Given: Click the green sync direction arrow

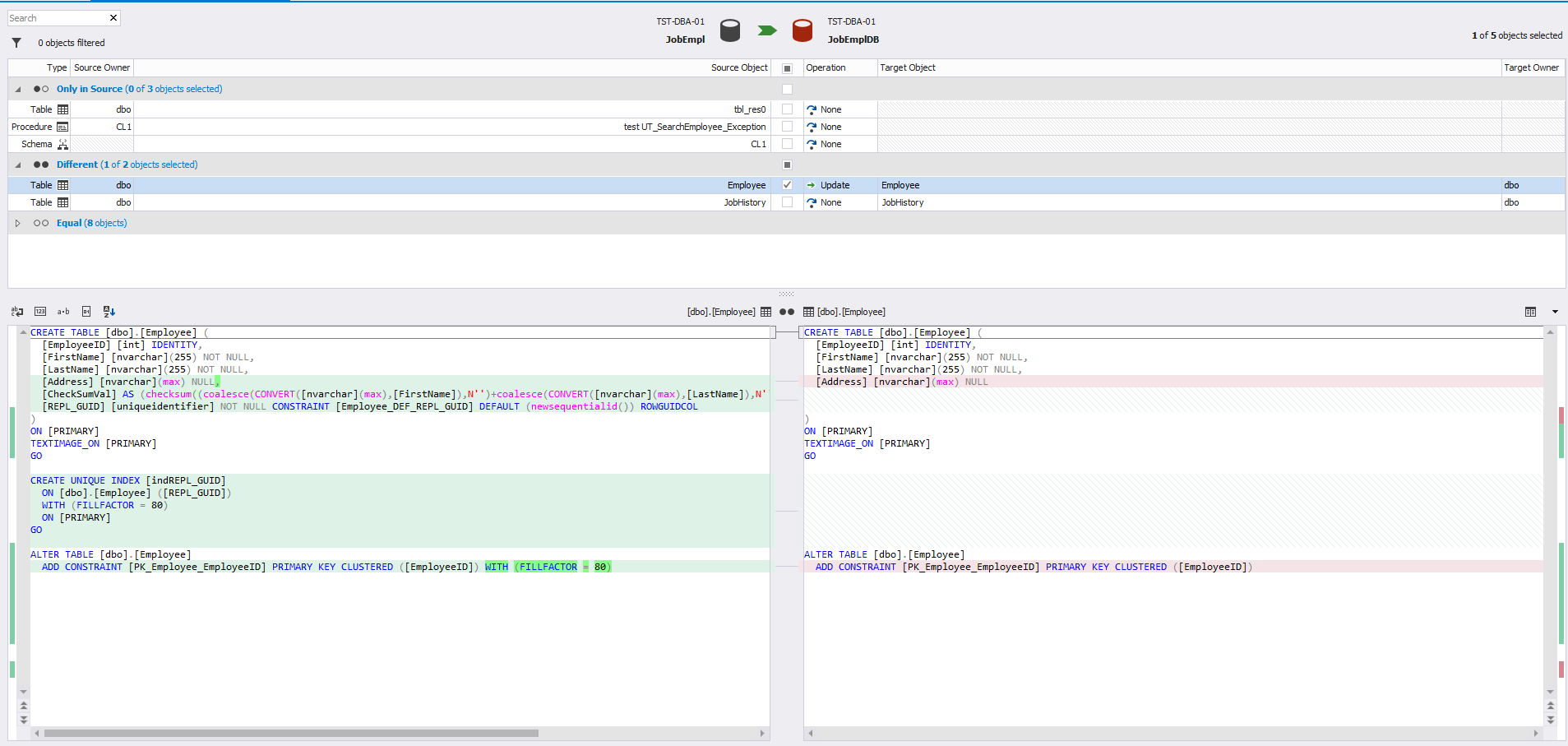Looking at the screenshot, I should tap(767, 30).
